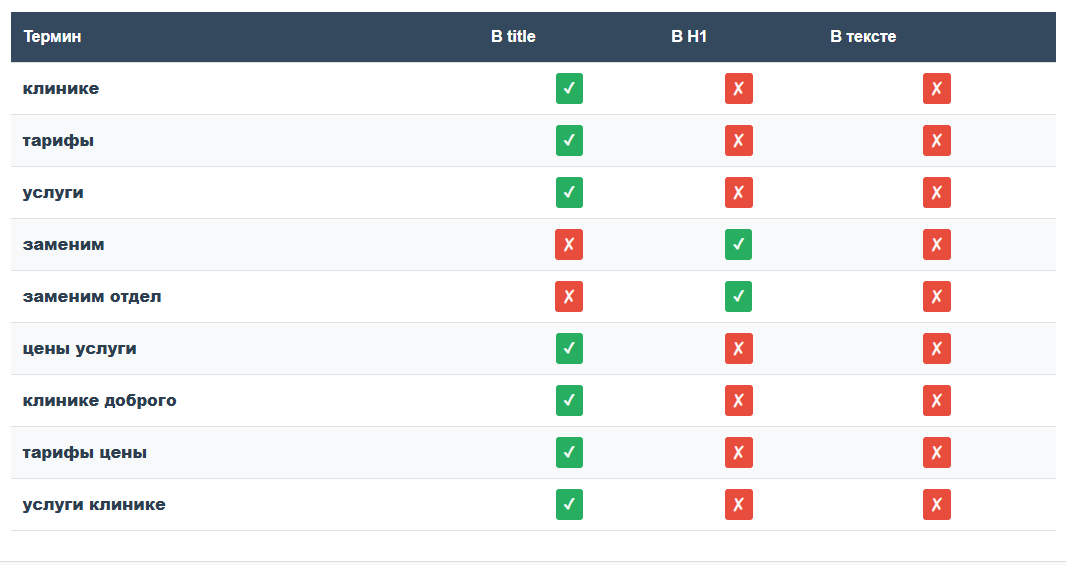
Task: Select the term тарифы цены
Action: pos(84,453)
